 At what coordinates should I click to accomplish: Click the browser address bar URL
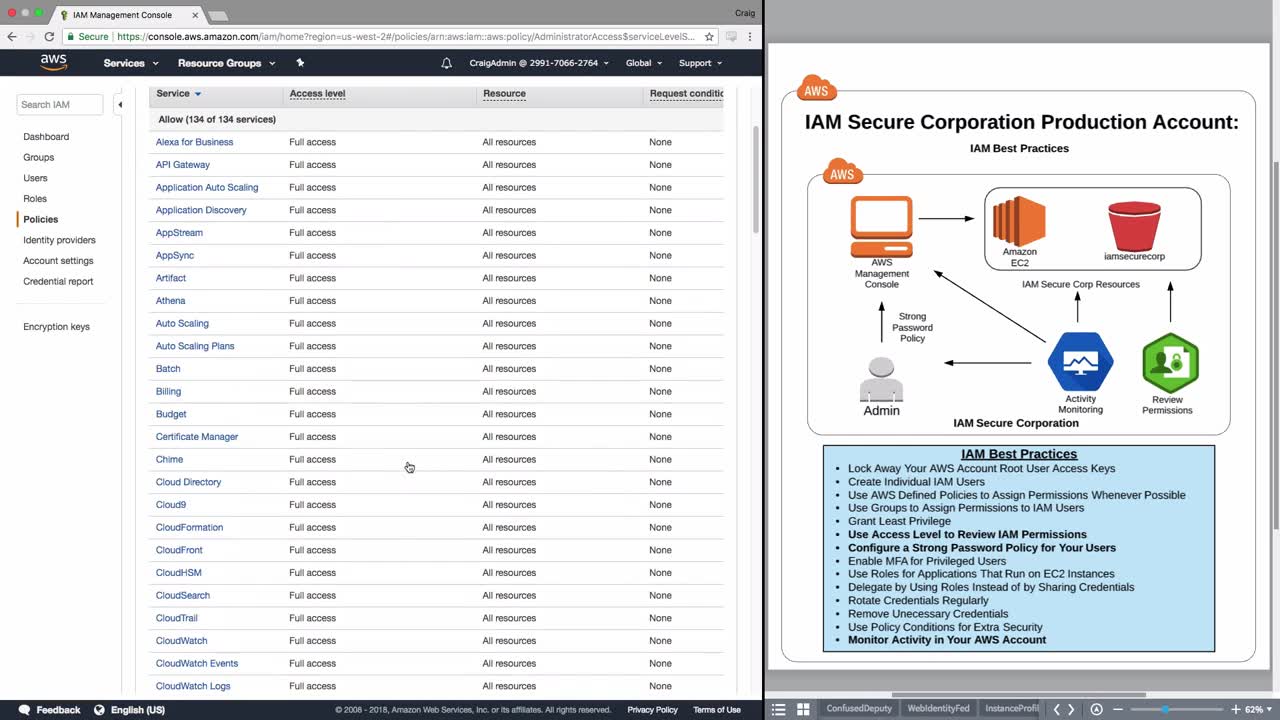406,36
